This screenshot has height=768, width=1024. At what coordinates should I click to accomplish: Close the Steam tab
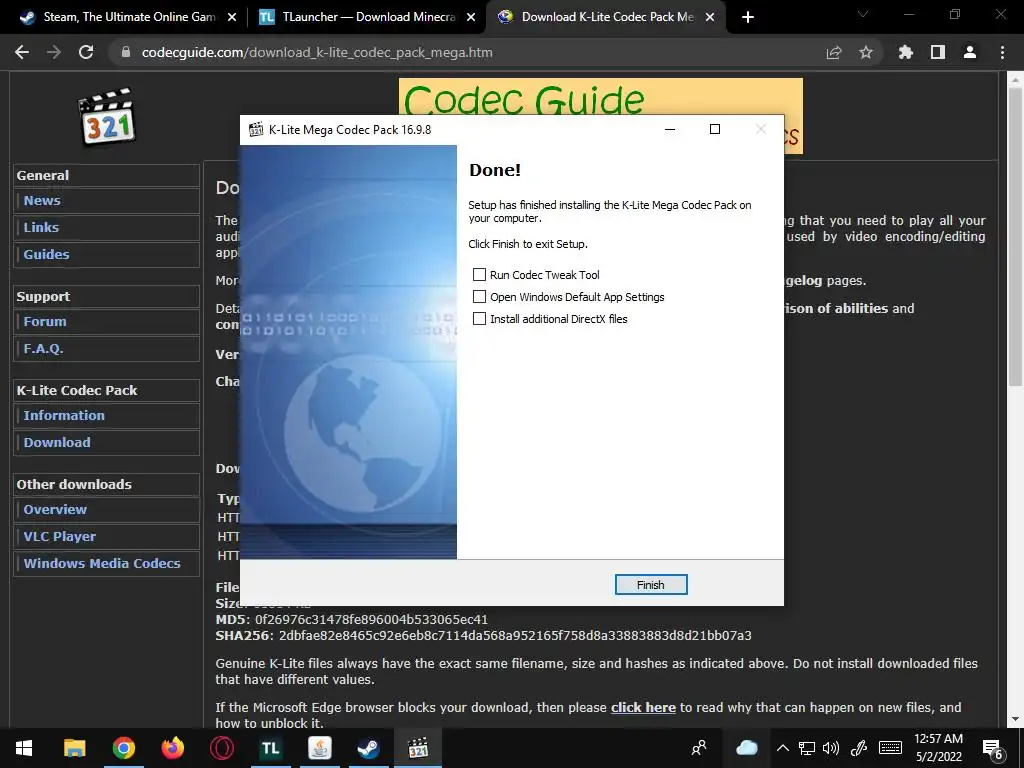pos(232,17)
